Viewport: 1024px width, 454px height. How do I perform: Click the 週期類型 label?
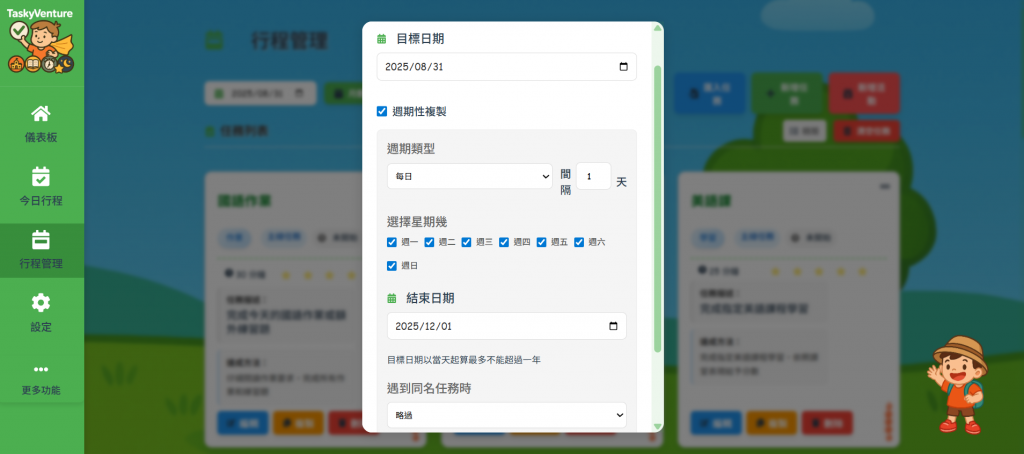pyautogui.click(x=411, y=149)
